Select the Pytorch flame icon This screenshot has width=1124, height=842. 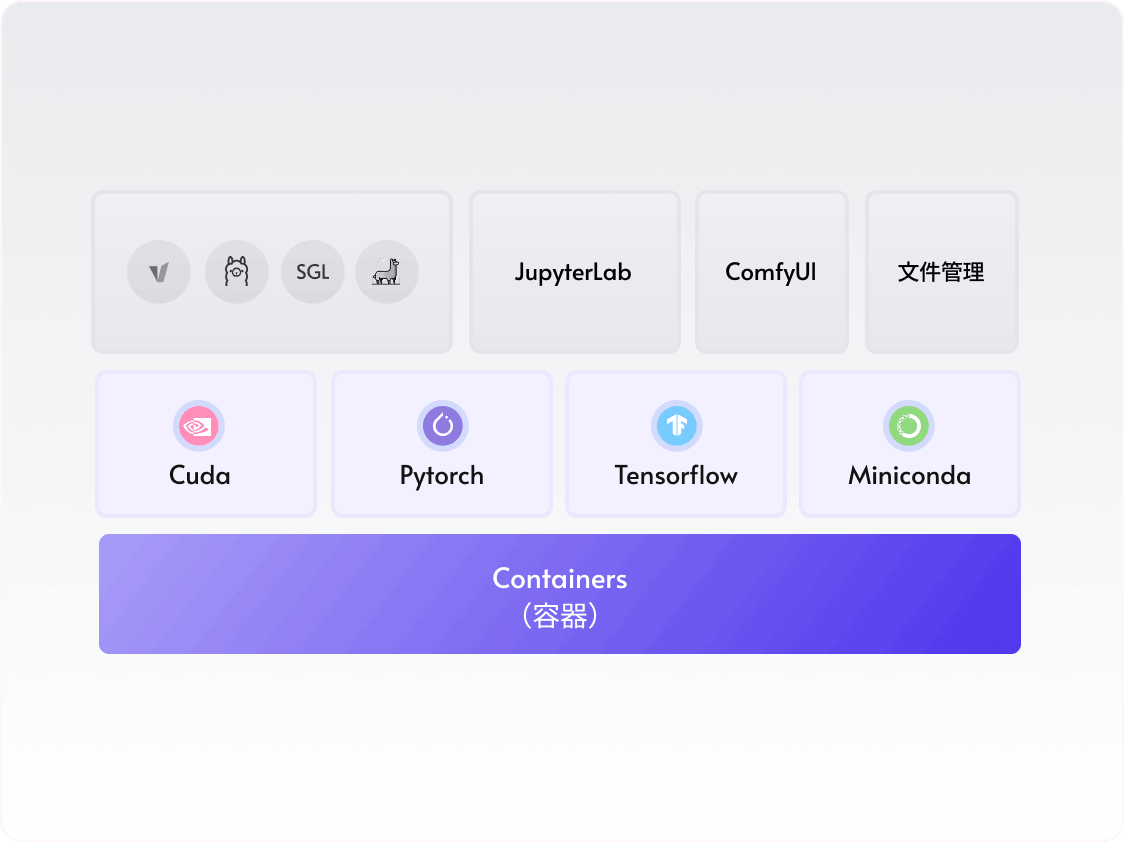click(441, 424)
